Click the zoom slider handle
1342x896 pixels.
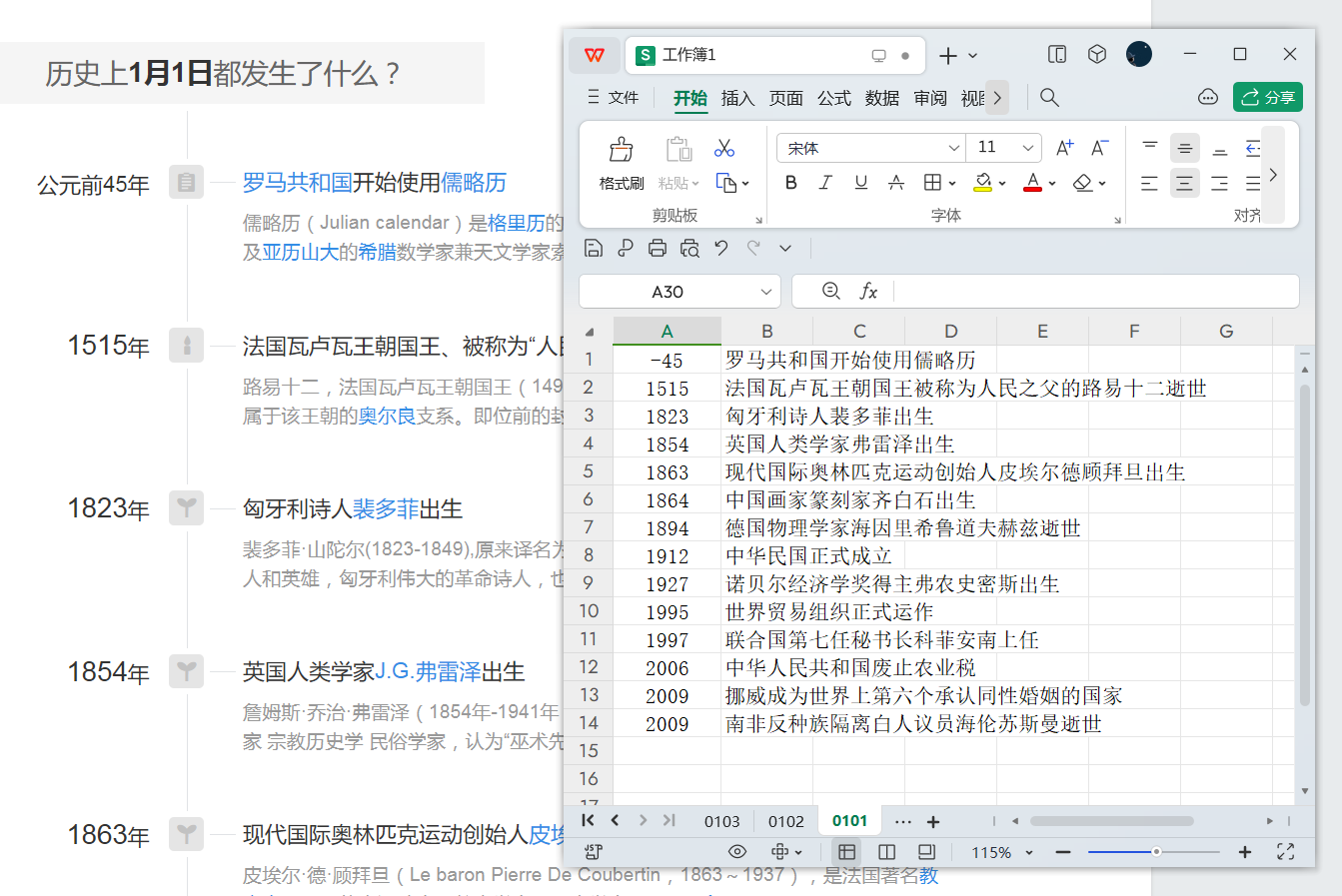[x=1156, y=852]
